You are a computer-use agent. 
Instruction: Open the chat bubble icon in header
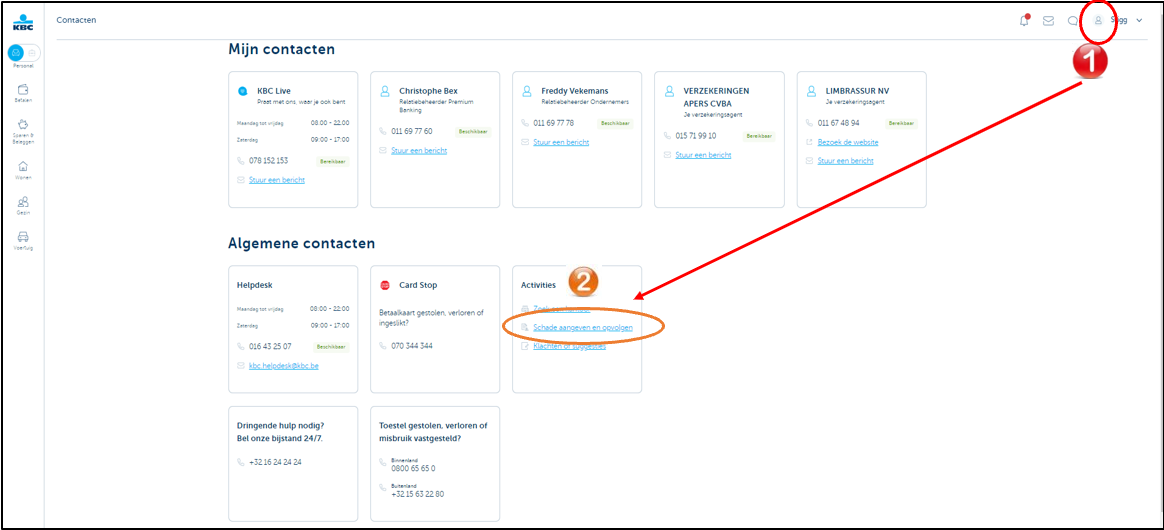1072,21
